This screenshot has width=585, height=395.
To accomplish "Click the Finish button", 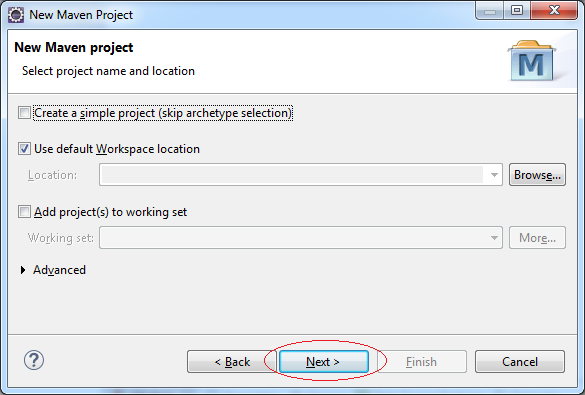I will tap(422, 361).
